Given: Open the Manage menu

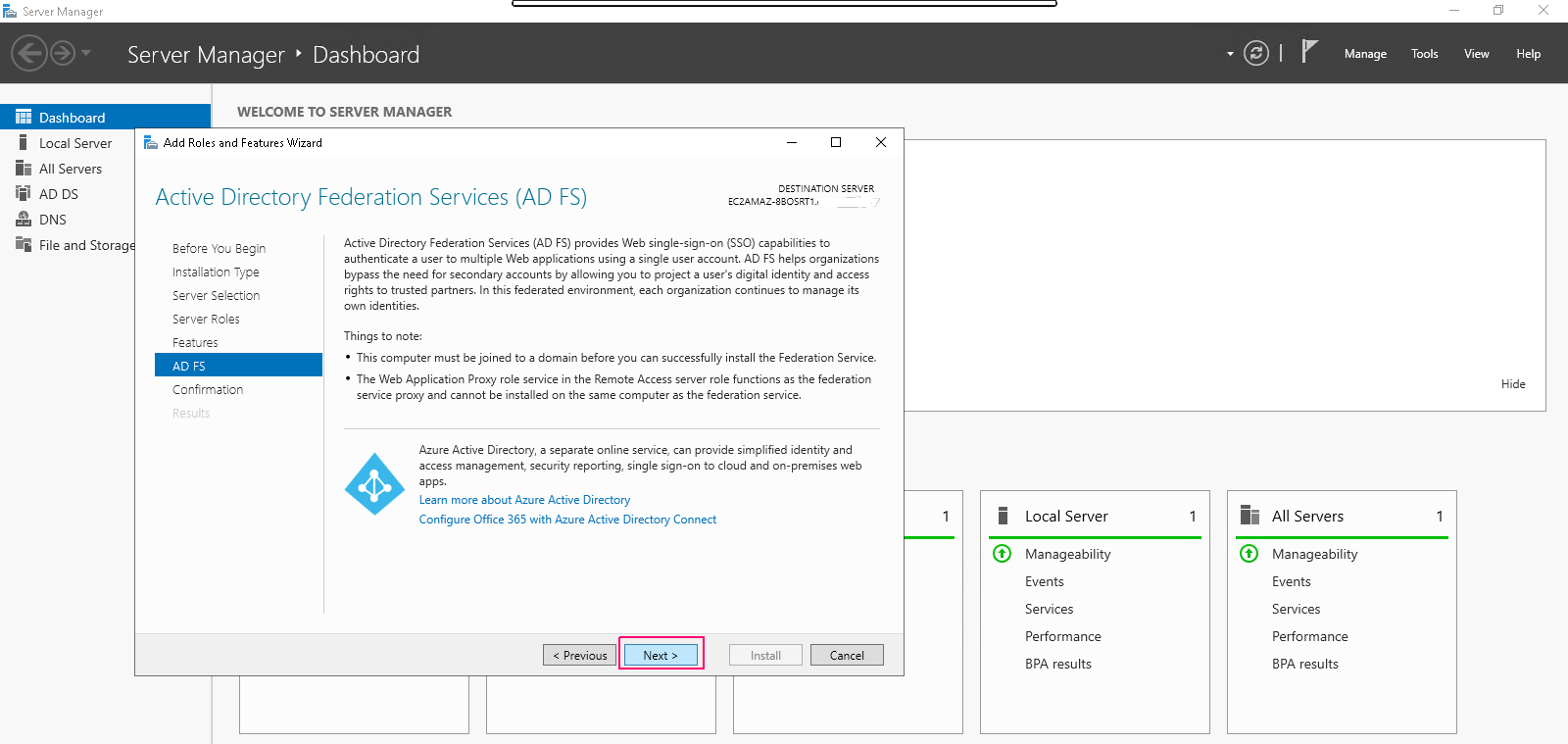Looking at the screenshot, I should [x=1365, y=54].
